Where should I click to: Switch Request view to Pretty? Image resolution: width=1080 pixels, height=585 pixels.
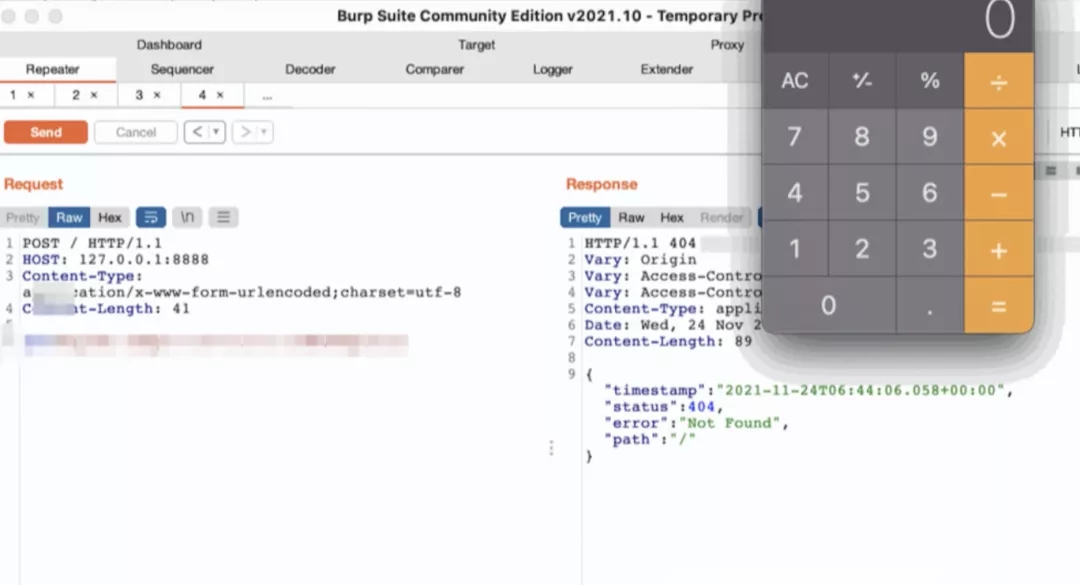[23, 217]
